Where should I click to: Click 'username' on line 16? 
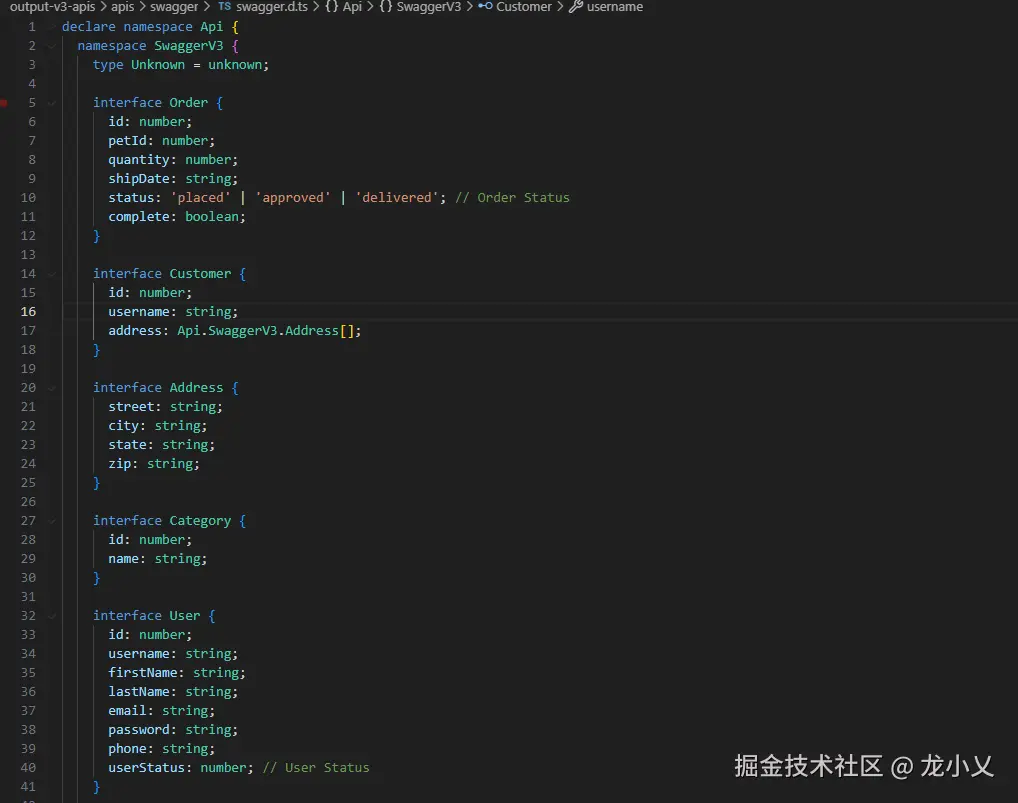(x=139, y=312)
